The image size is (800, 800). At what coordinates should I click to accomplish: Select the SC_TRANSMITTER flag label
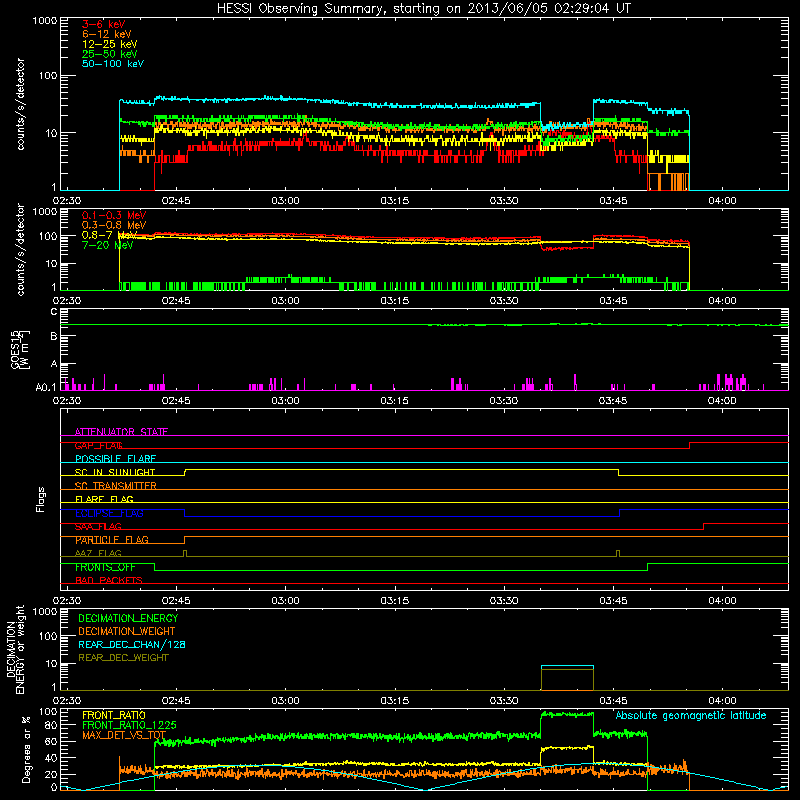(x=116, y=486)
